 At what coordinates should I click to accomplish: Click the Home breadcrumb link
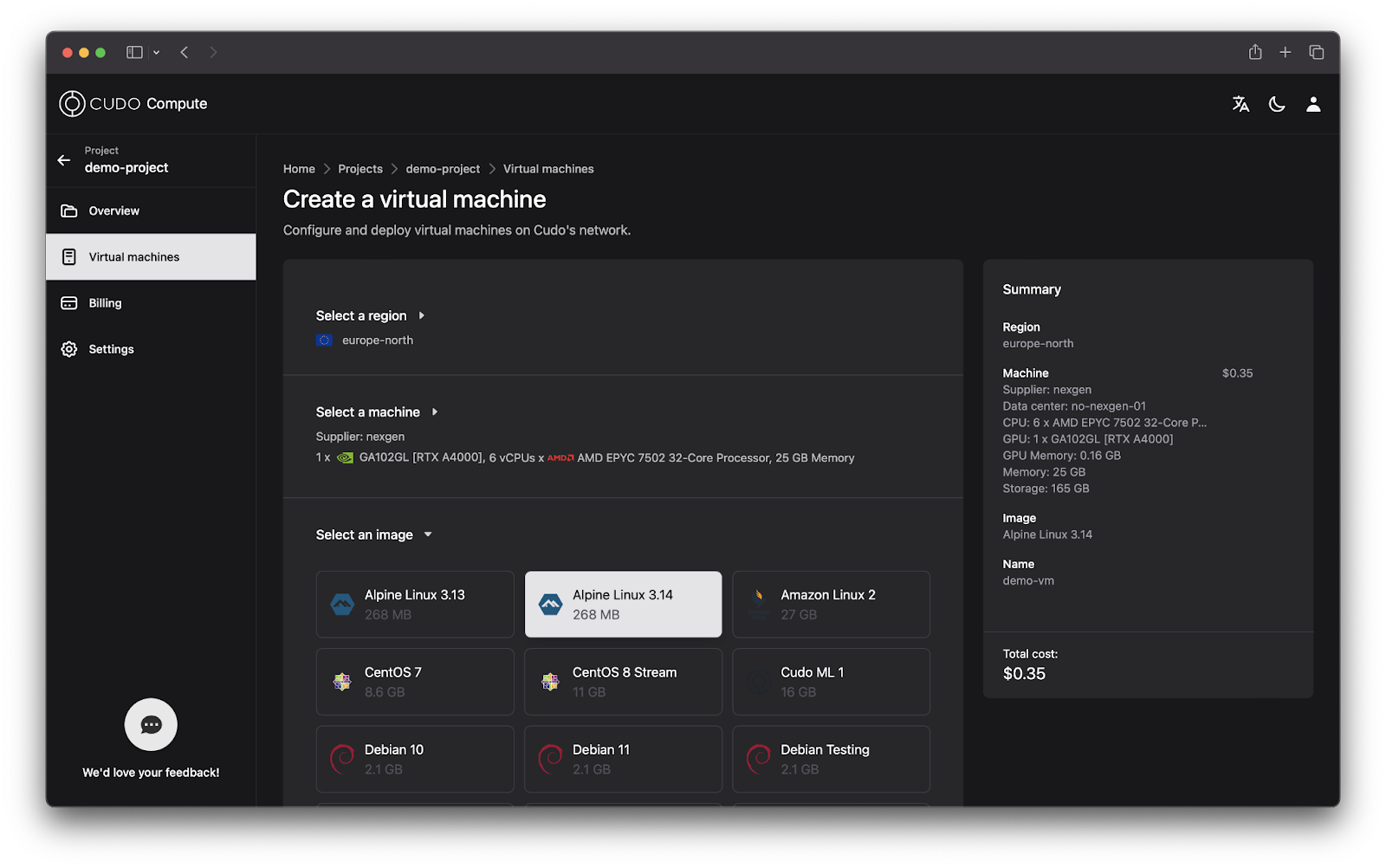299,169
